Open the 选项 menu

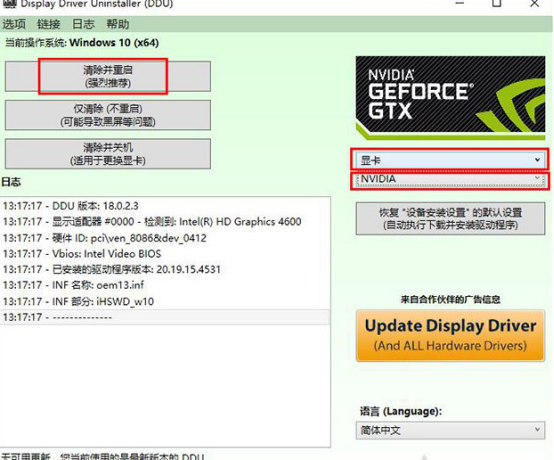tap(14, 24)
